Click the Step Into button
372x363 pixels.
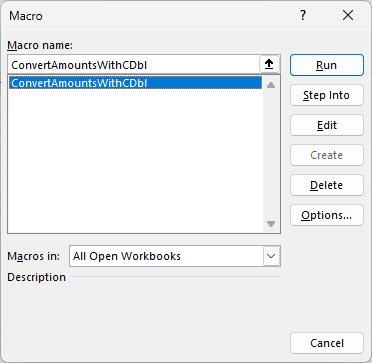327,95
